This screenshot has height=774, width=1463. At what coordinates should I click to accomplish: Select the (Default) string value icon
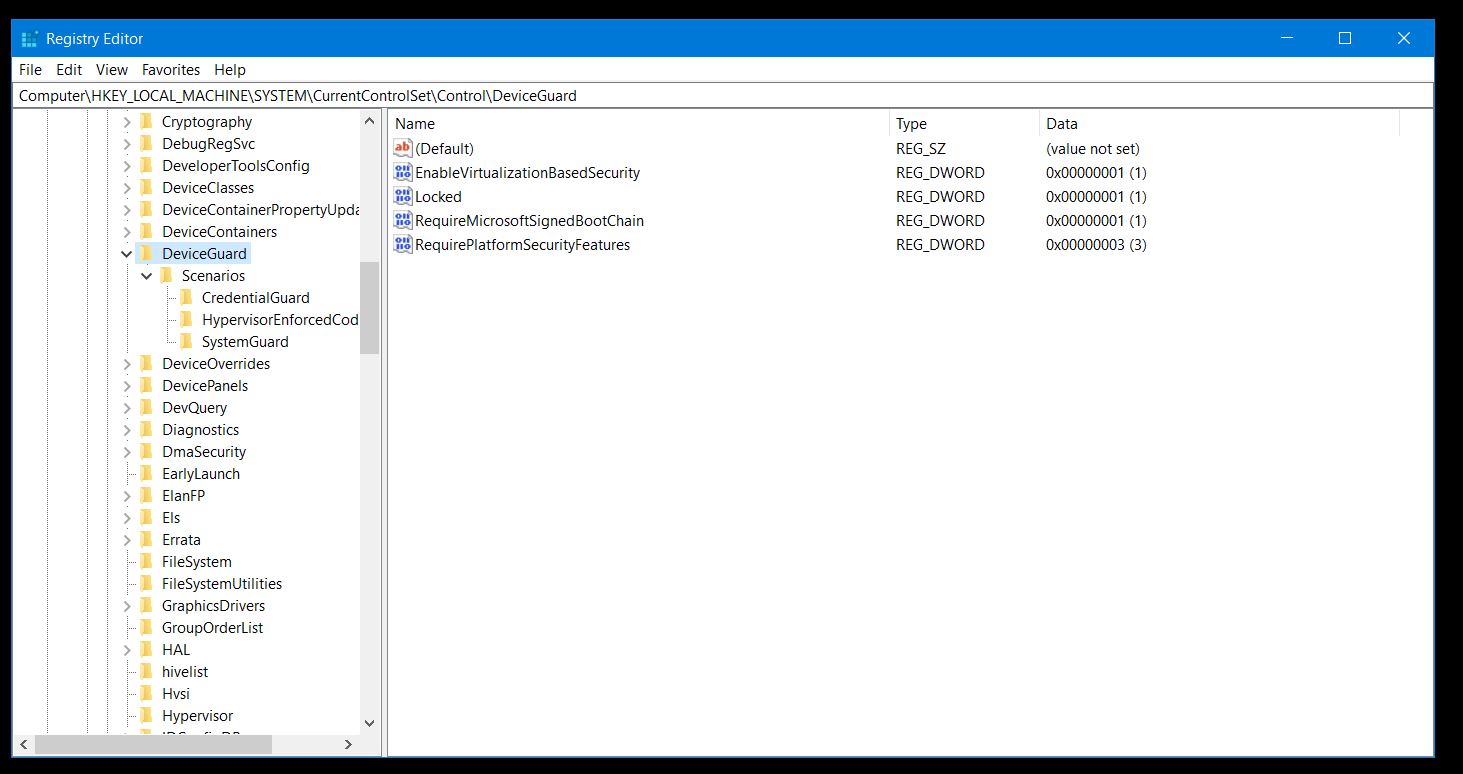[403, 148]
